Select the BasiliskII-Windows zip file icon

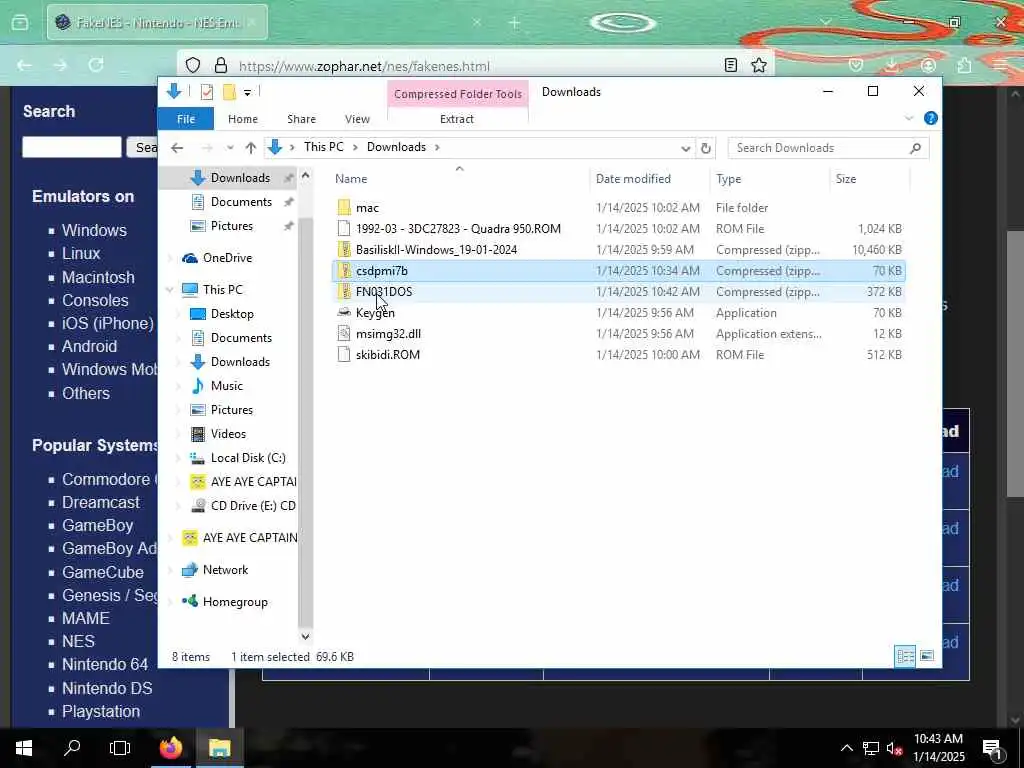344,249
